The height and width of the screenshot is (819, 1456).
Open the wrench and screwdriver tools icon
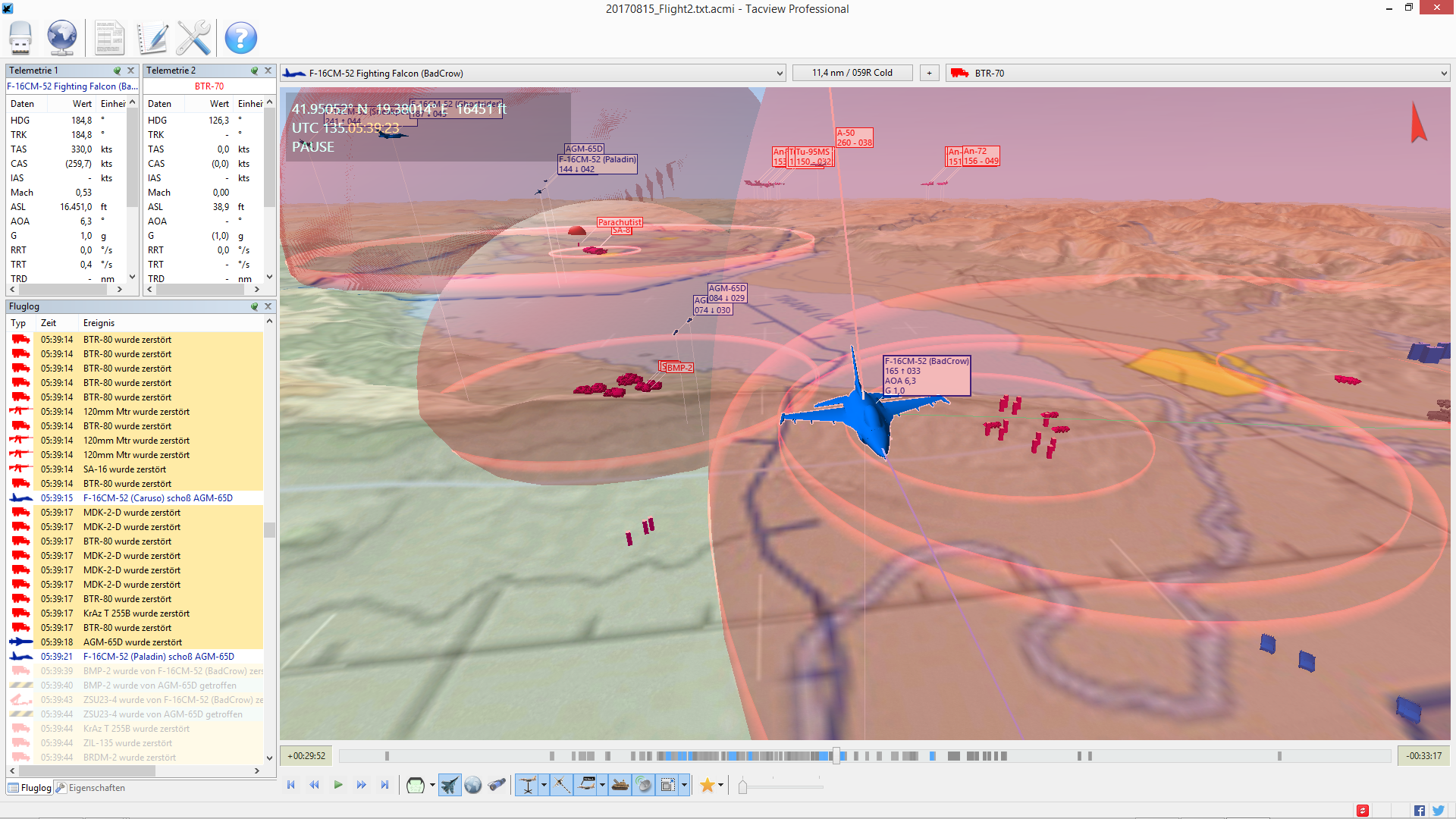click(x=193, y=37)
